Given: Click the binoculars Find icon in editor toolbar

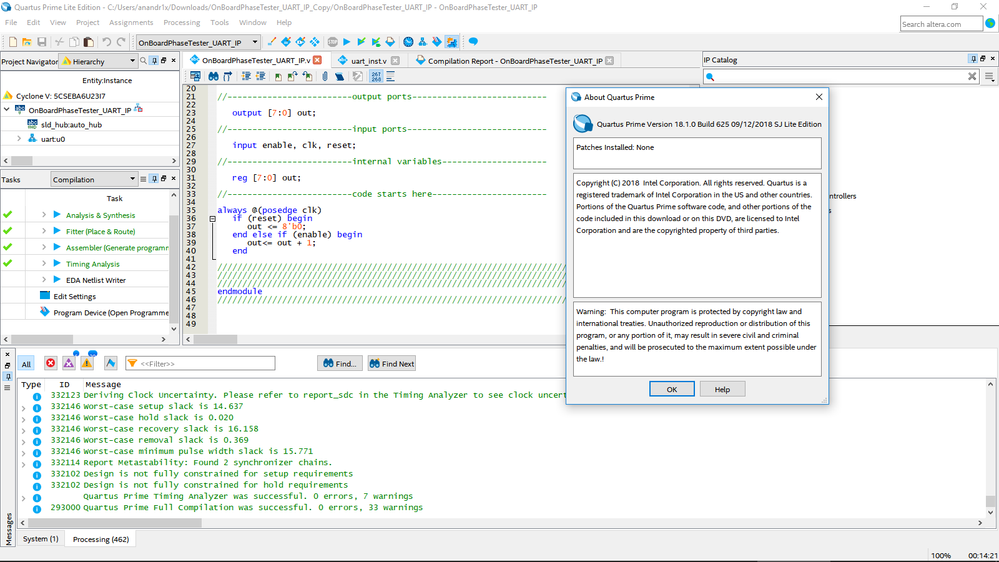Looking at the screenshot, I should click(213, 76).
